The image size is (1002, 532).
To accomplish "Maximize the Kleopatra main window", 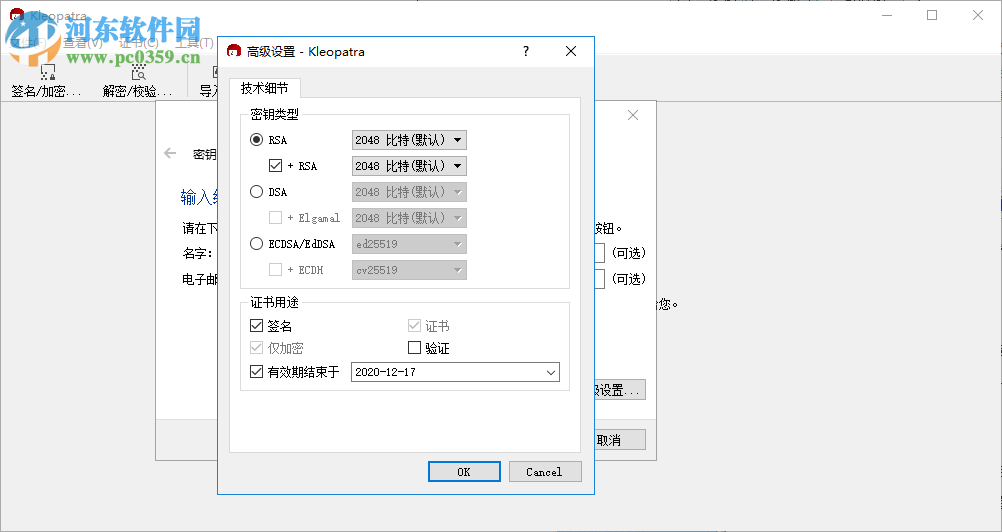I will point(932,15).
